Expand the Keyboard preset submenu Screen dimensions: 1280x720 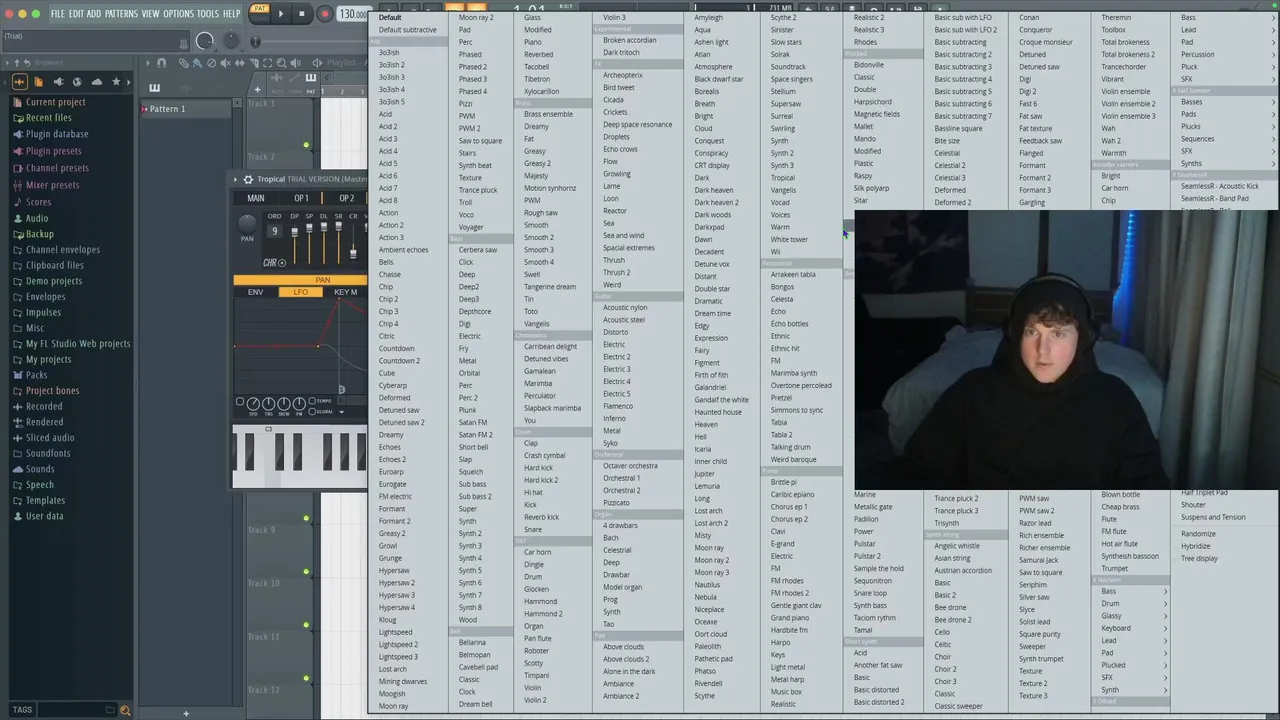[x=1133, y=628]
